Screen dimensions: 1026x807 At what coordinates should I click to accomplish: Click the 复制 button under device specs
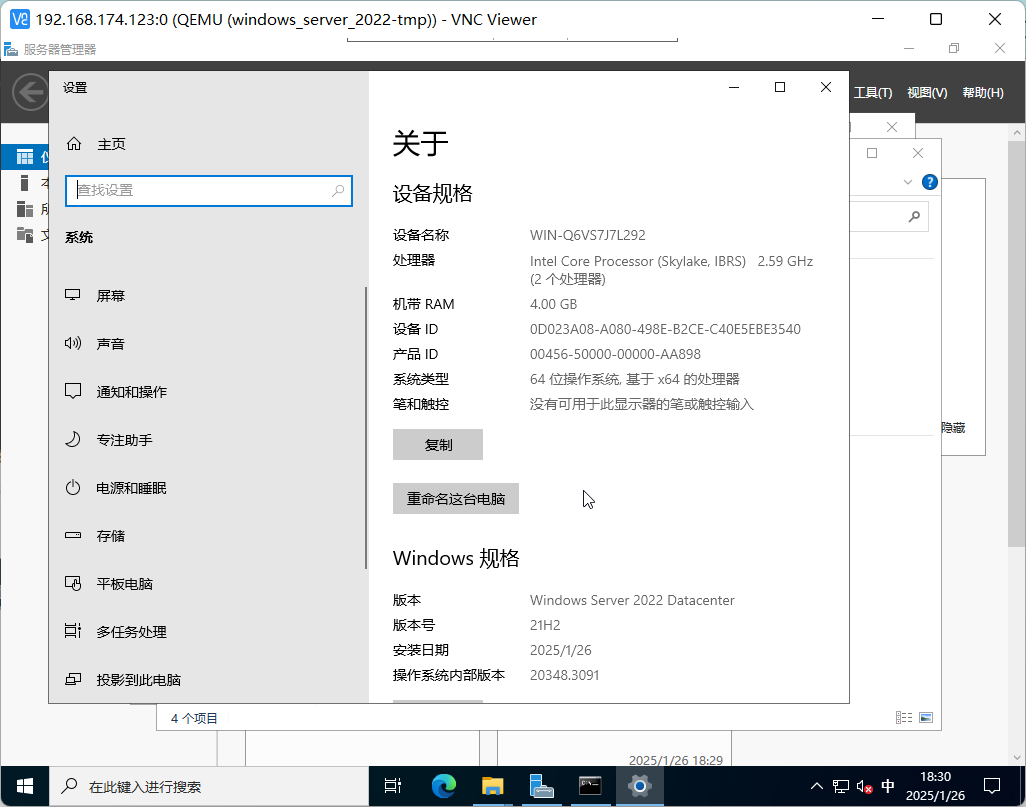coord(438,444)
